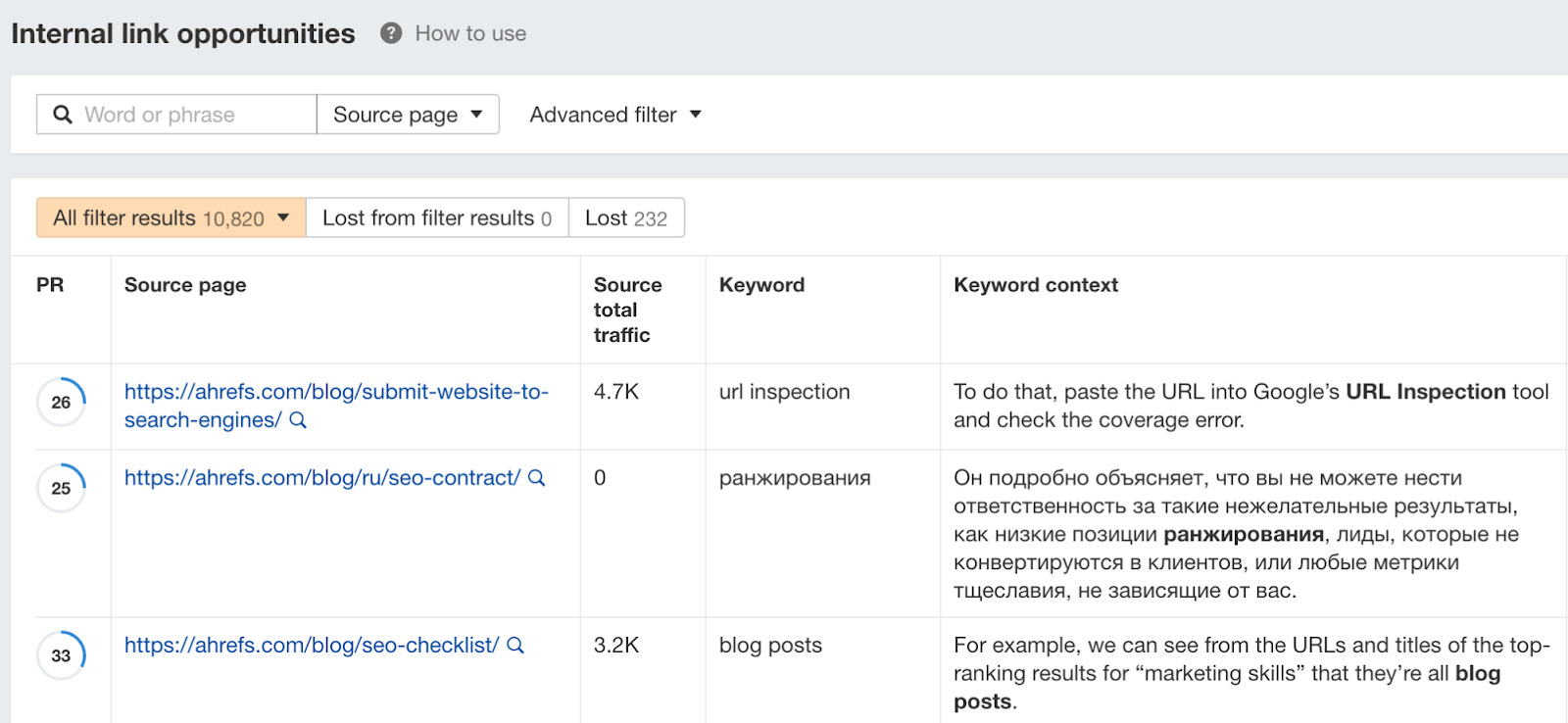Expand the Advanced filter menu
Image resolution: width=1568 pixels, height=723 pixels.
click(615, 115)
